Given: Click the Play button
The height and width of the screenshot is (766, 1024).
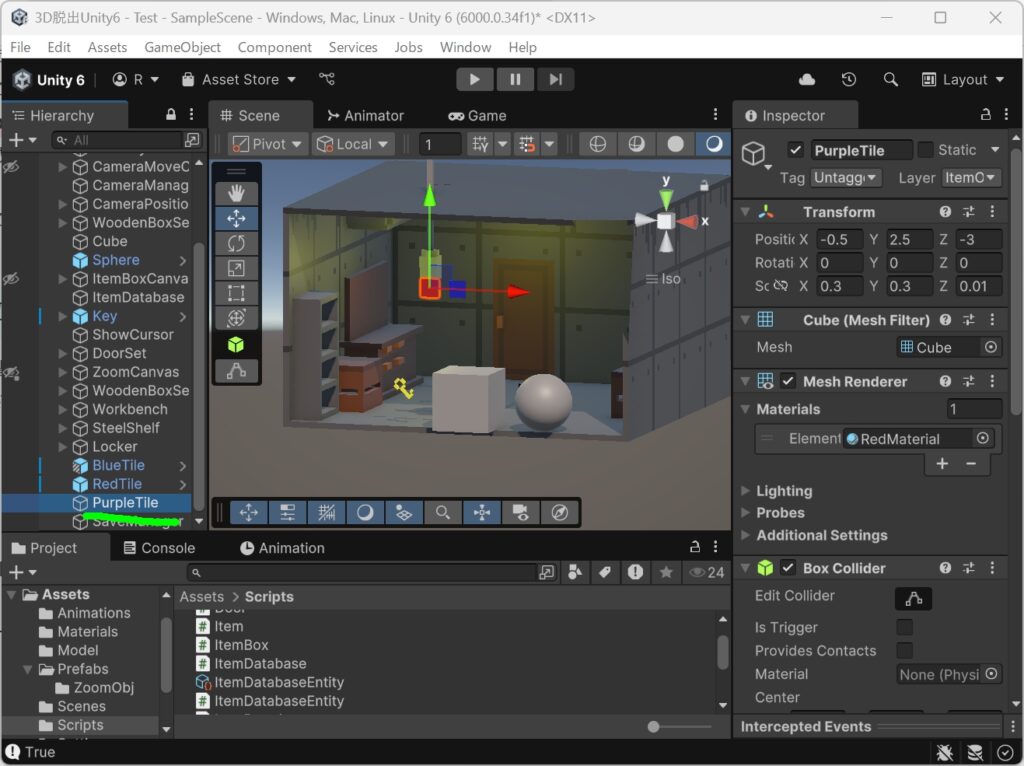Looking at the screenshot, I should click(x=474, y=80).
